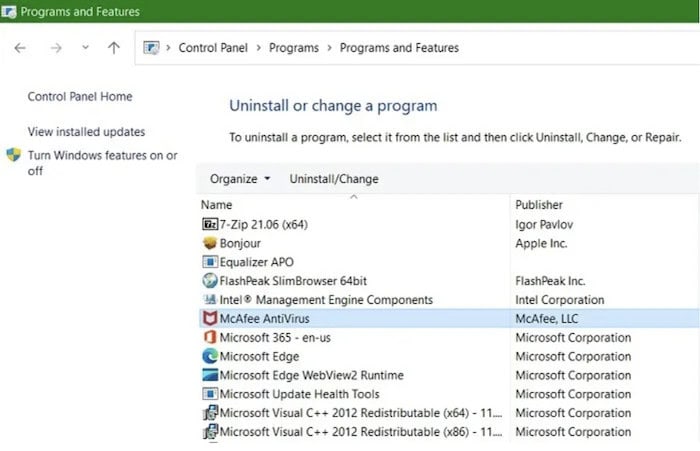Select Microsoft 365 - en-us entry
The image size is (700, 451).
(x=275, y=337)
